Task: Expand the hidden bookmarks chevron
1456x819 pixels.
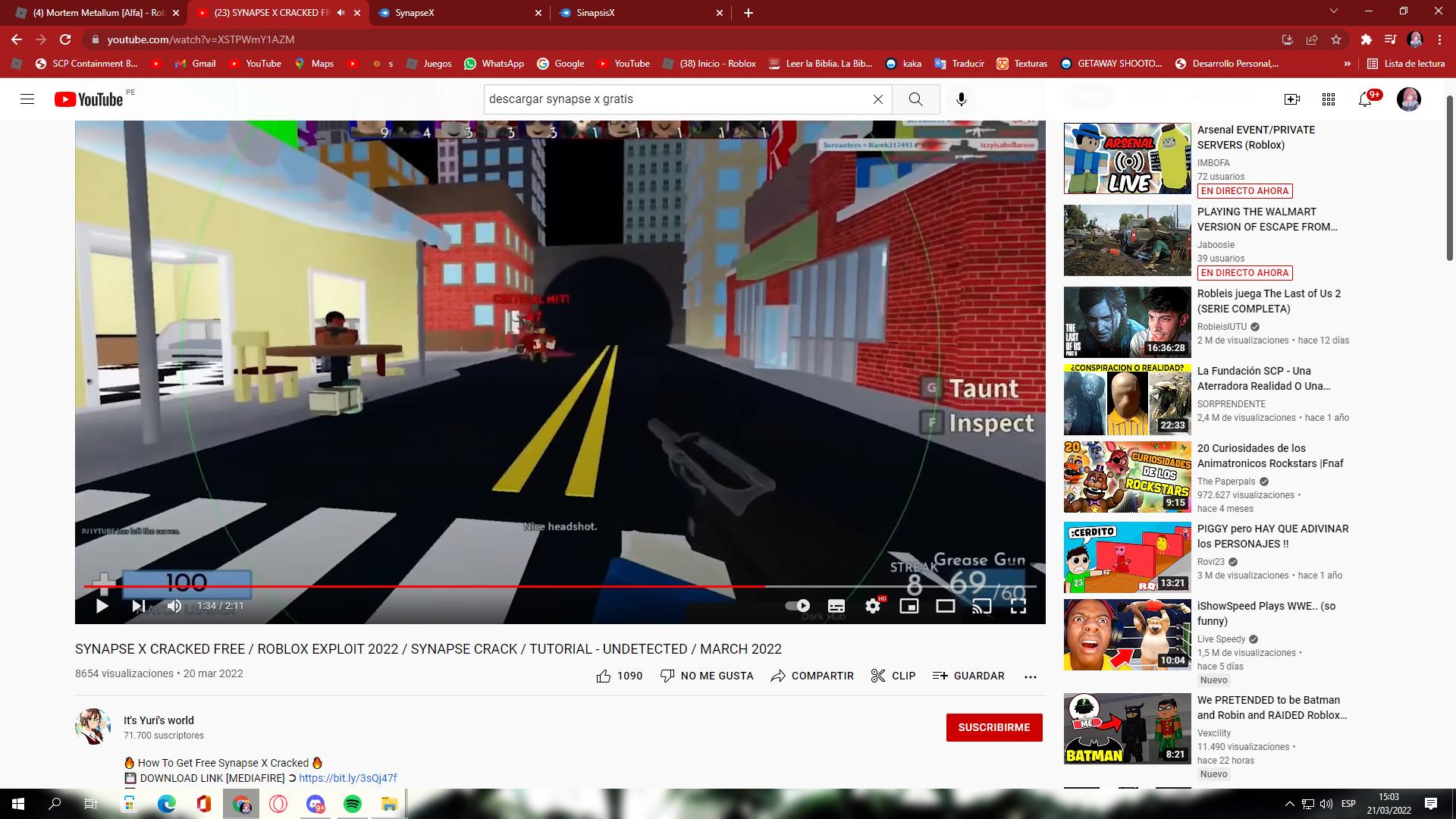Action: click(x=1347, y=64)
